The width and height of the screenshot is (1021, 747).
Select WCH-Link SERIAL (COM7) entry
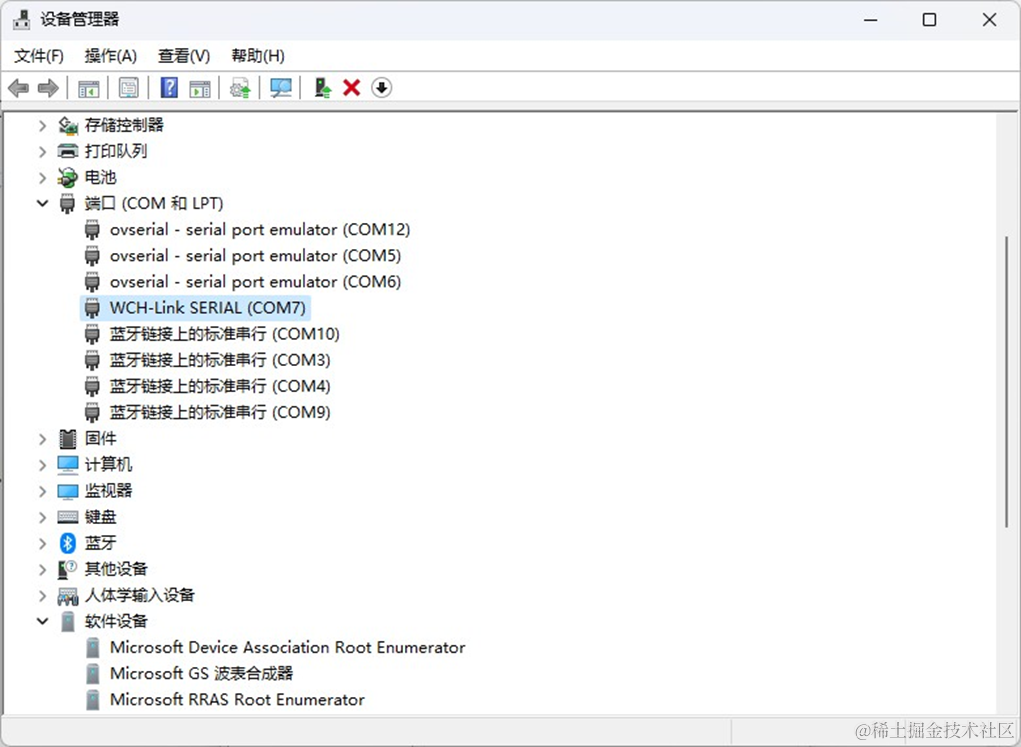(208, 307)
